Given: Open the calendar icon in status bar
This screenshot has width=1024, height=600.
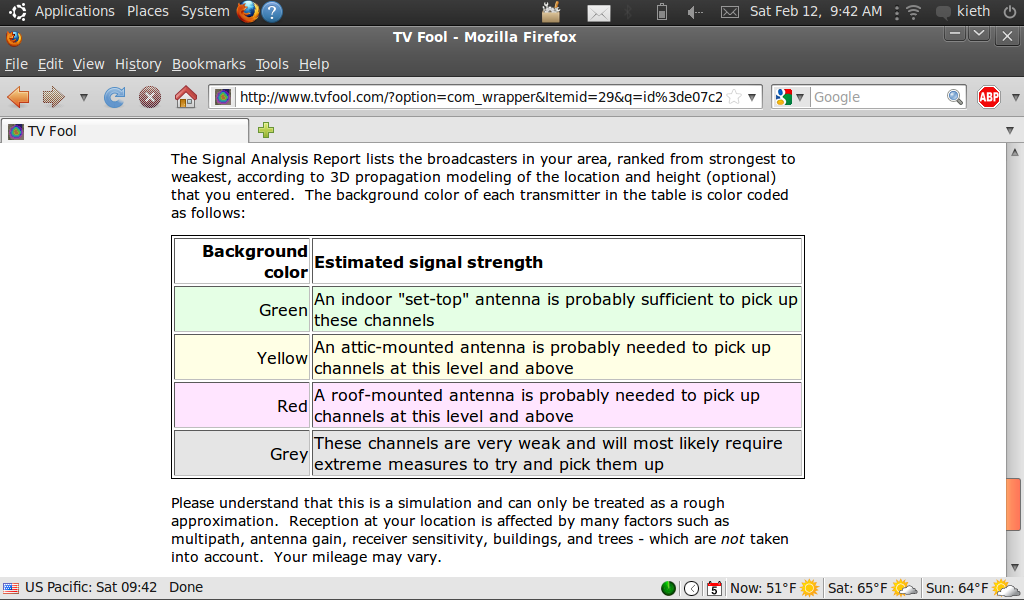Looking at the screenshot, I should click(x=714, y=588).
